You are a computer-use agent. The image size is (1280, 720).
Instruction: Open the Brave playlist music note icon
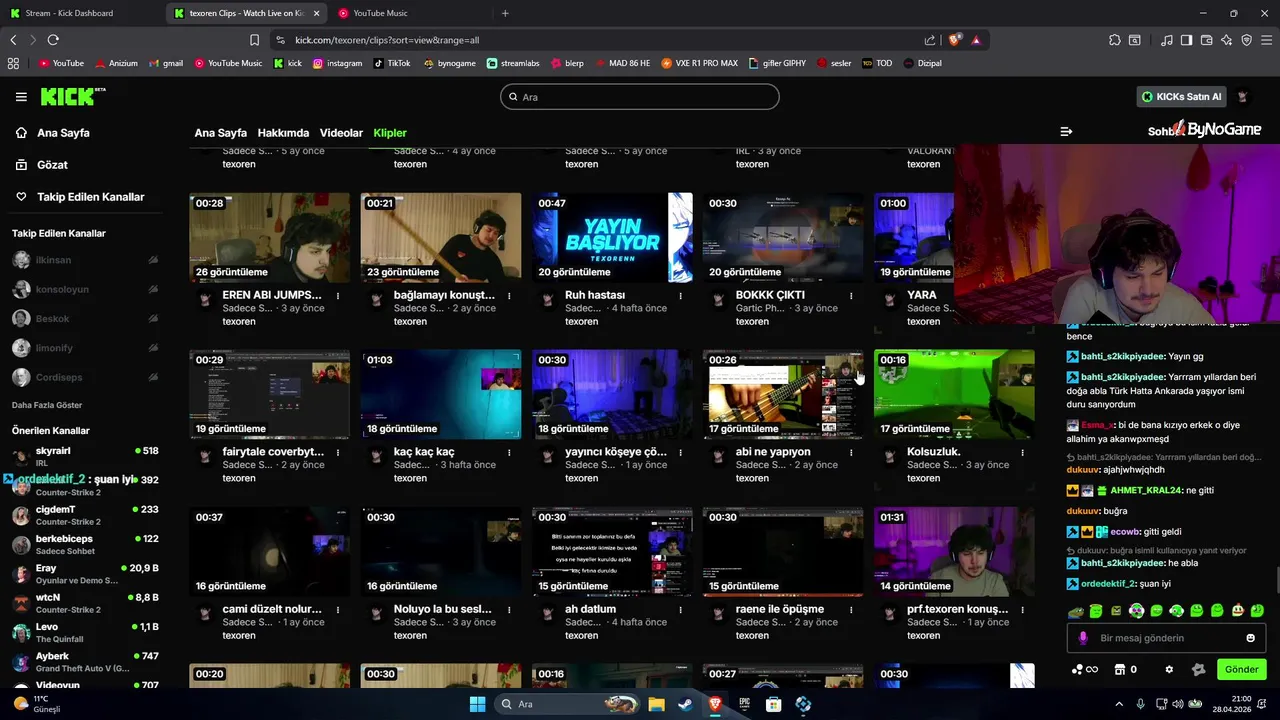click(1167, 40)
